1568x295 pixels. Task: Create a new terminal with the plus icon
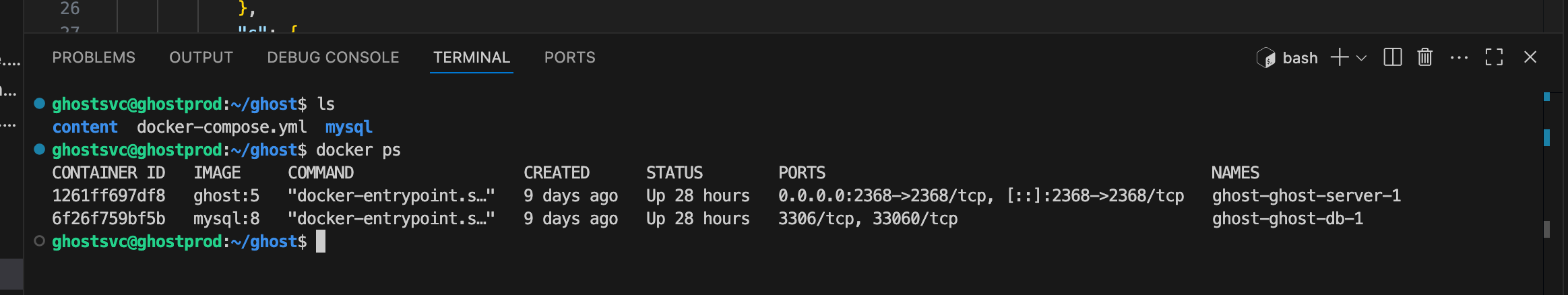pos(1340,57)
